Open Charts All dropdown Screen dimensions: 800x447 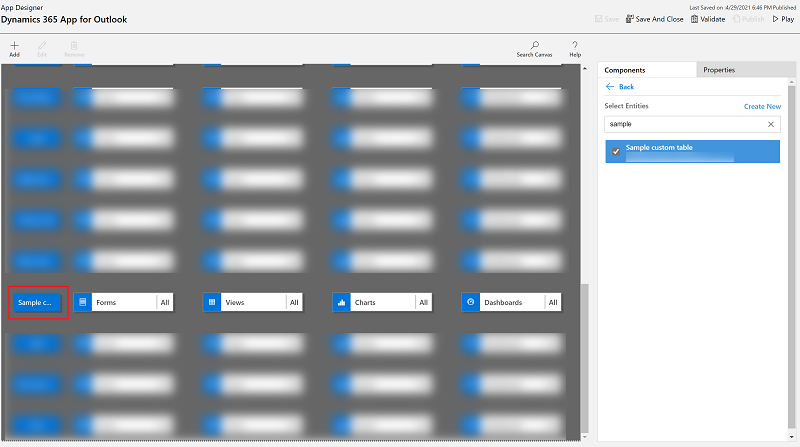pyautogui.click(x=423, y=302)
